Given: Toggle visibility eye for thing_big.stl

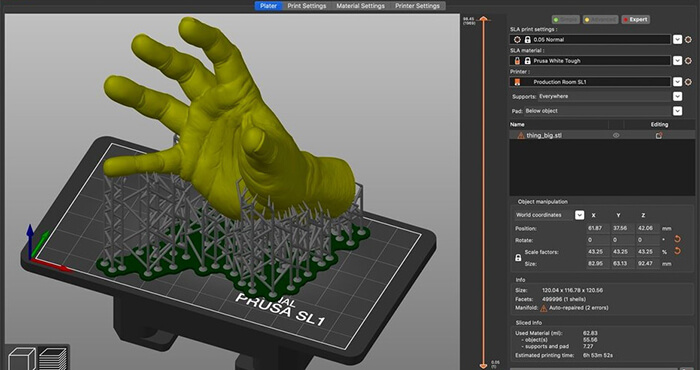Looking at the screenshot, I should point(616,135).
